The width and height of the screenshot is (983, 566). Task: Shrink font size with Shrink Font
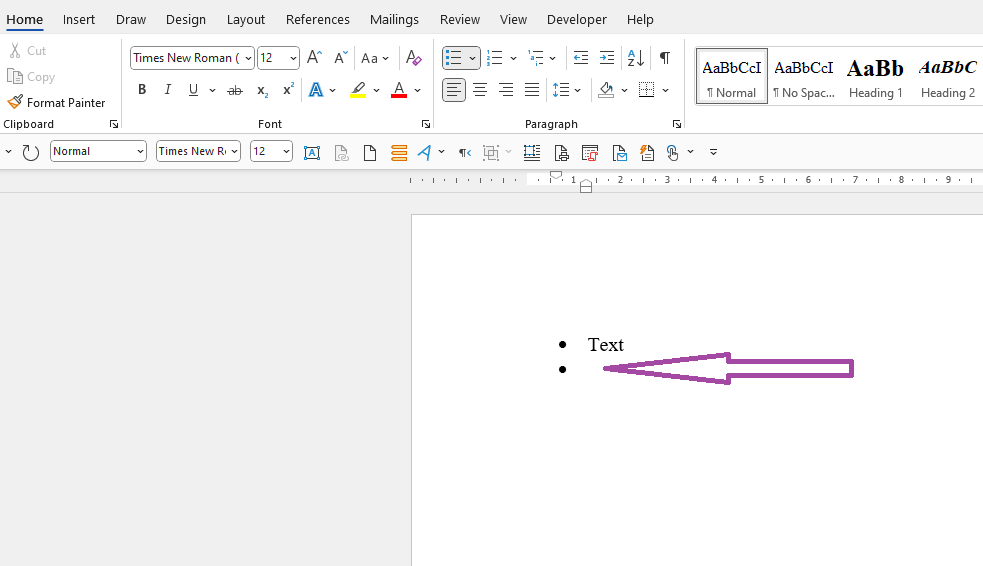tap(340, 58)
